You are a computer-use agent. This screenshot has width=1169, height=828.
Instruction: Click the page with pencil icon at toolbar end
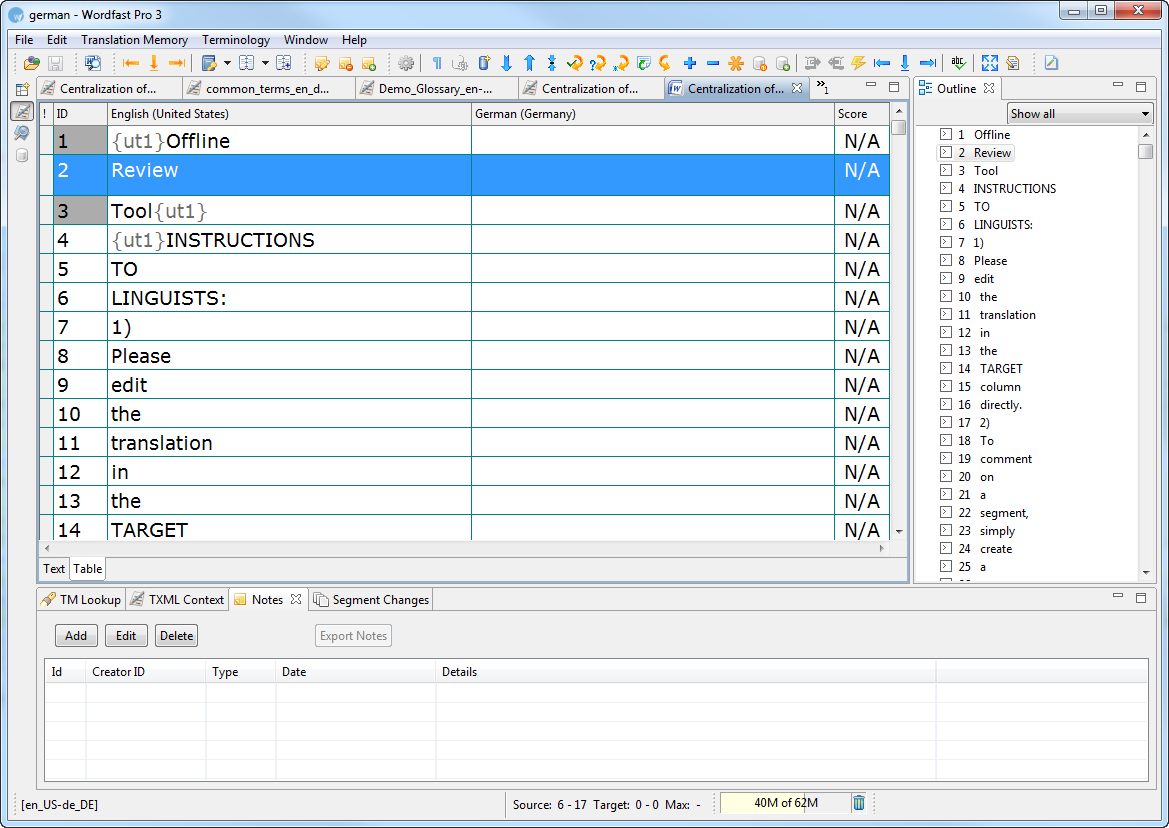(x=1051, y=63)
